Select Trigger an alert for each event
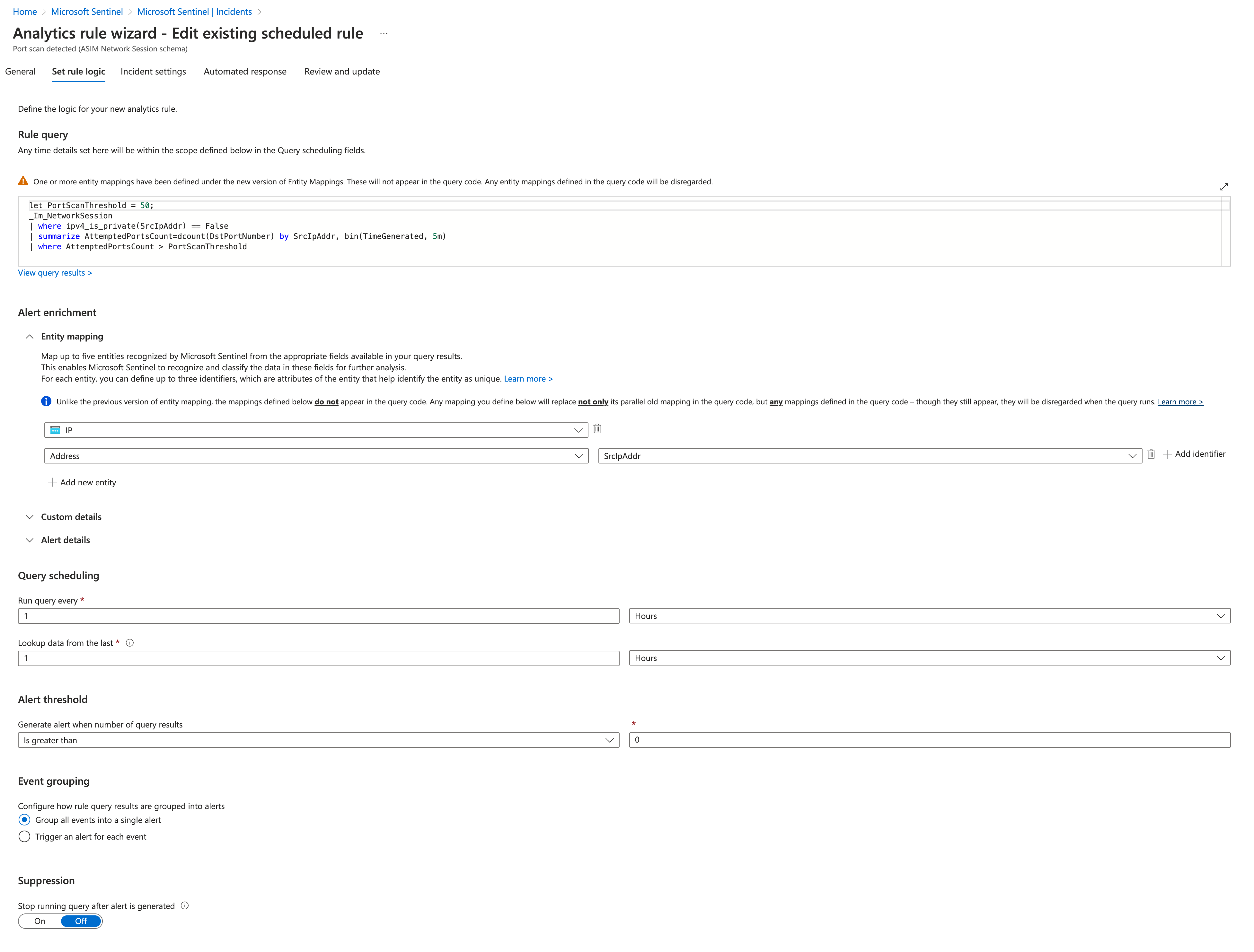 24,837
